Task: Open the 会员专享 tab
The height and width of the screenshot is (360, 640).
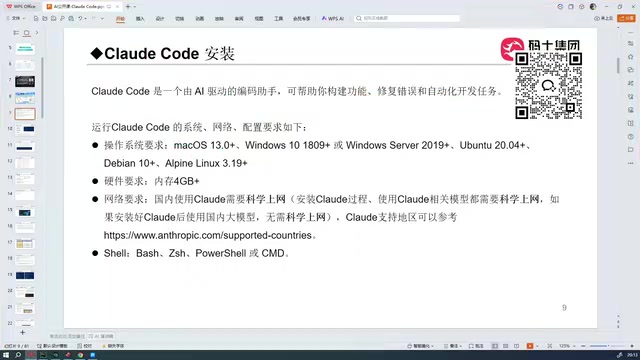Action: coord(302,19)
